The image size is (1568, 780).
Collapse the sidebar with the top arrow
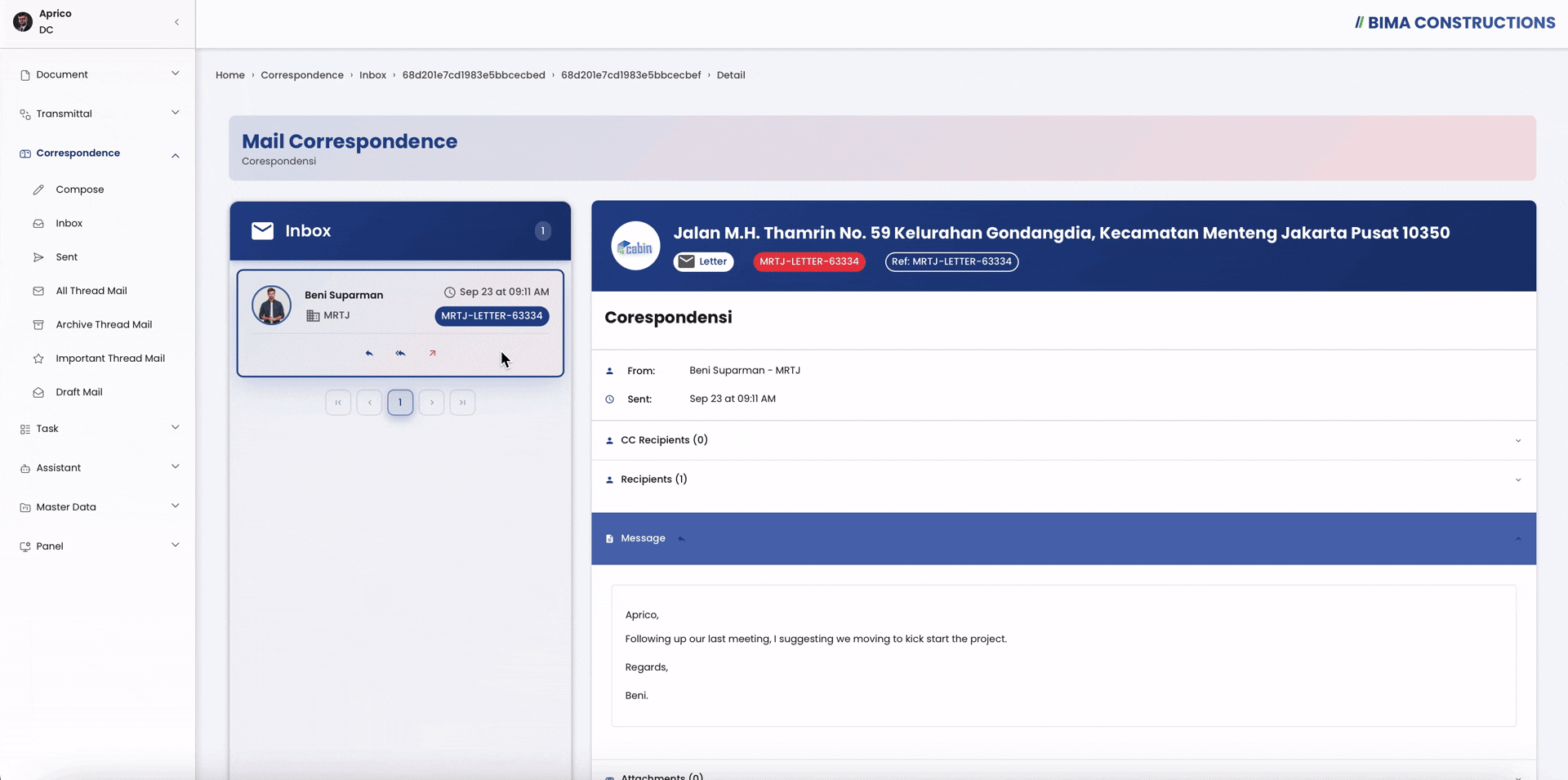[x=176, y=23]
